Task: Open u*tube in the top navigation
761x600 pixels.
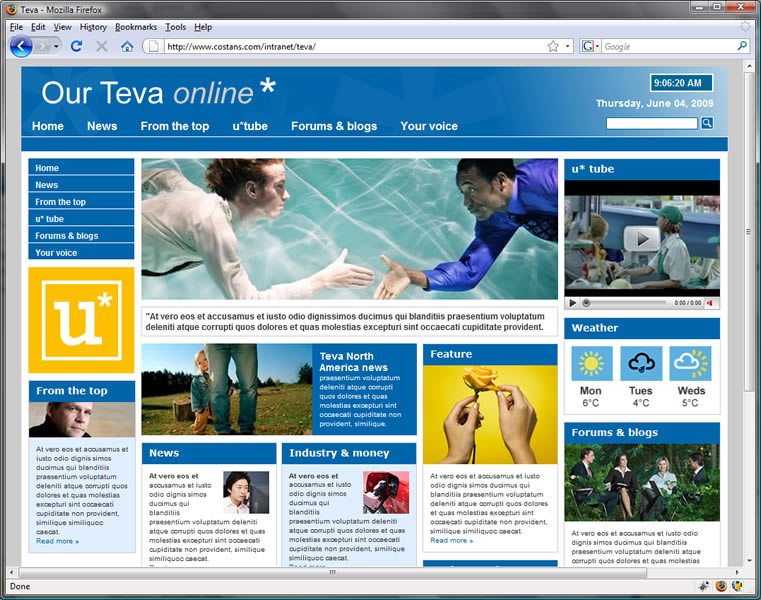Action: (250, 126)
